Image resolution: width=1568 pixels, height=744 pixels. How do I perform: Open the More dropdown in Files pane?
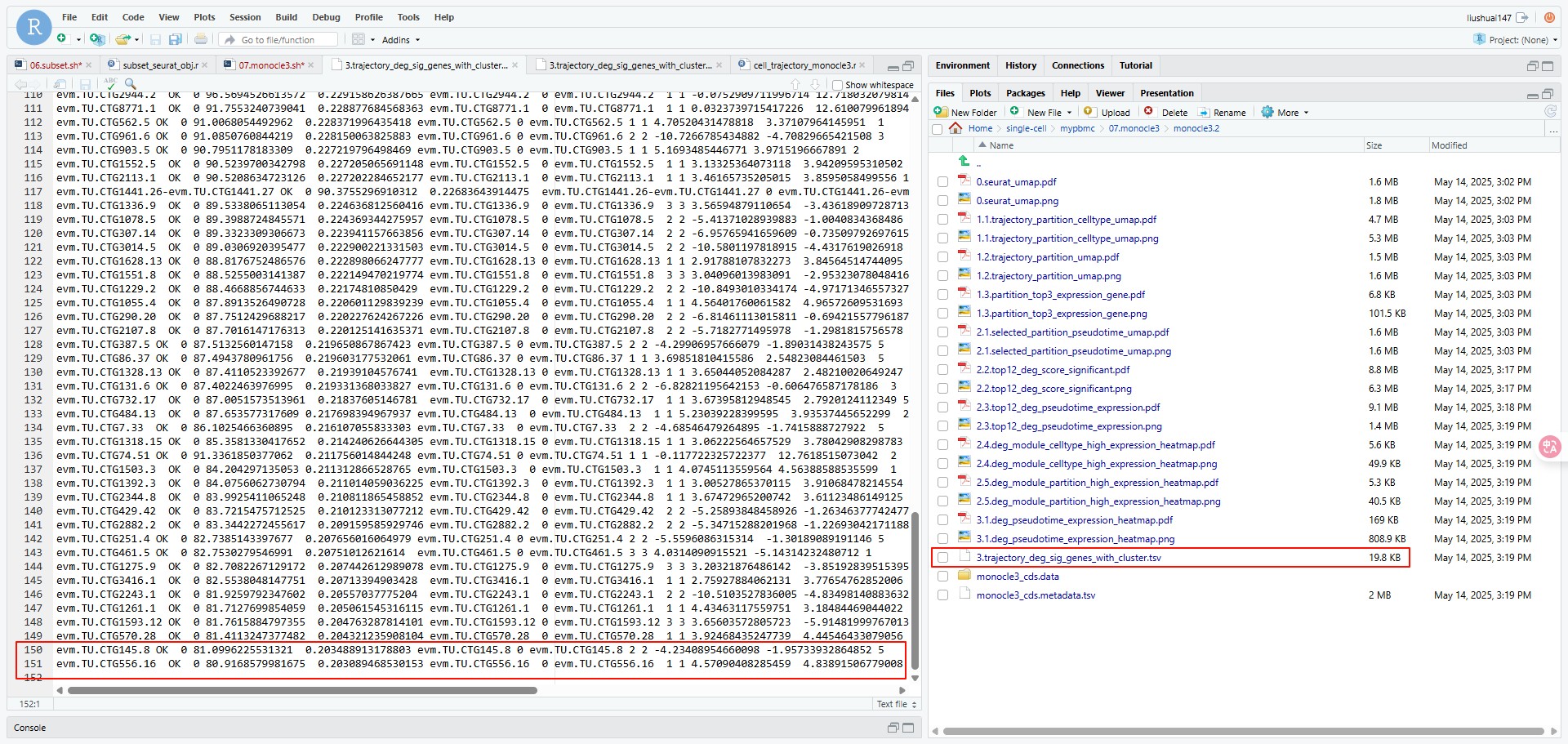click(x=1285, y=112)
